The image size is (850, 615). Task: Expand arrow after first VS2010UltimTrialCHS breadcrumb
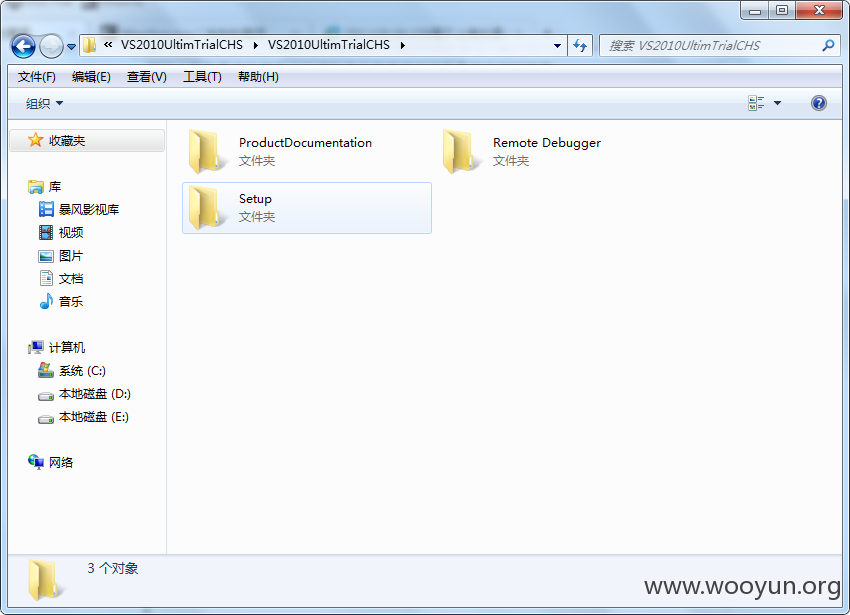click(x=255, y=46)
